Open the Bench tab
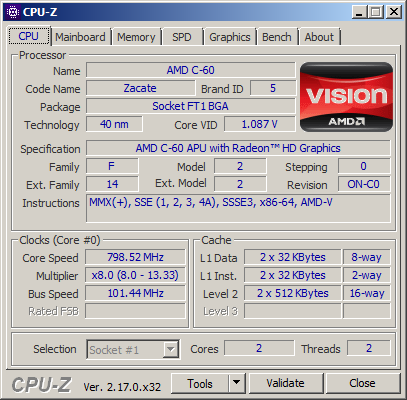This screenshot has height=400, width=407. click(x=277, y=37)
